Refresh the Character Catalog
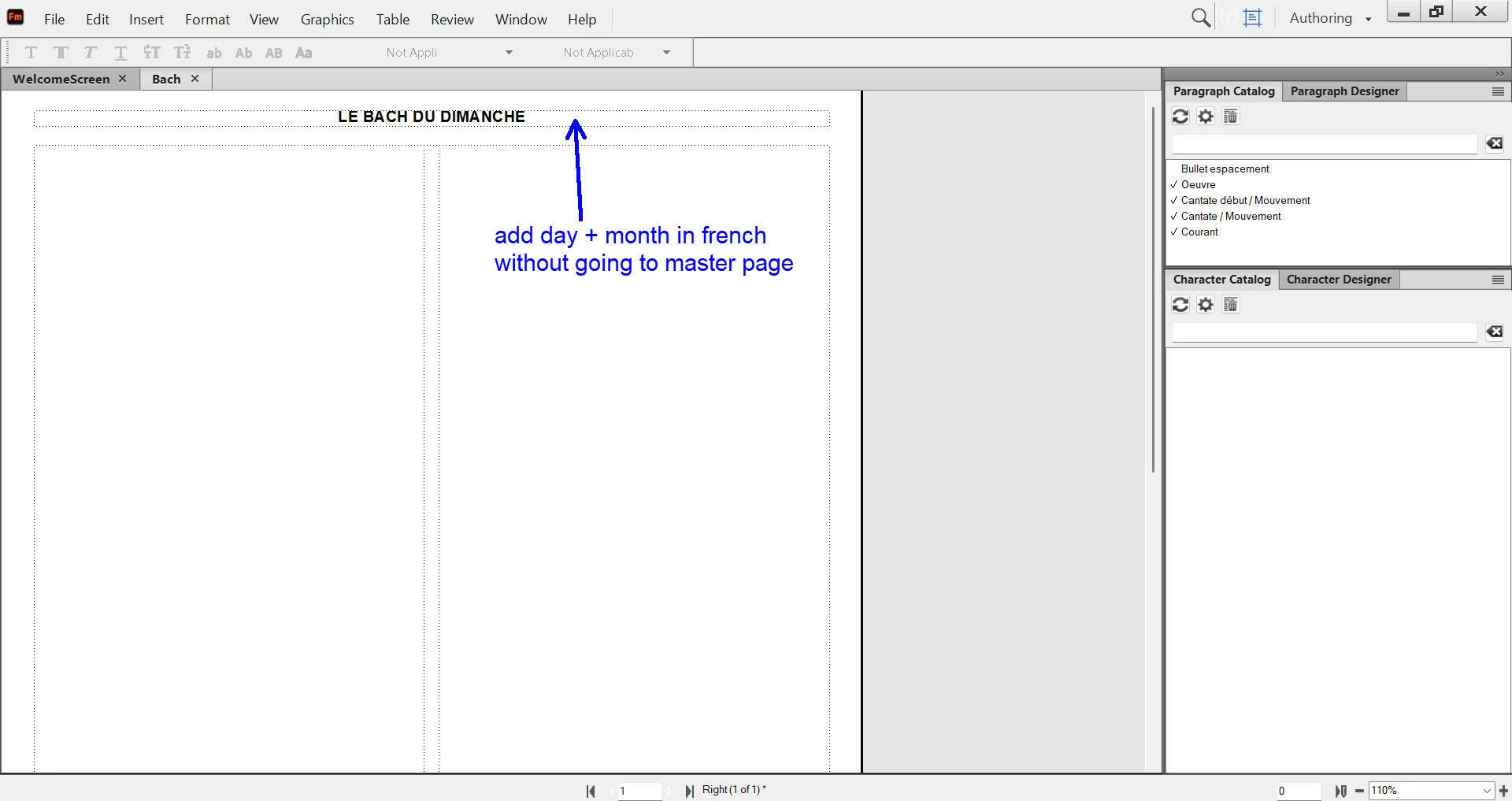 1180,305
